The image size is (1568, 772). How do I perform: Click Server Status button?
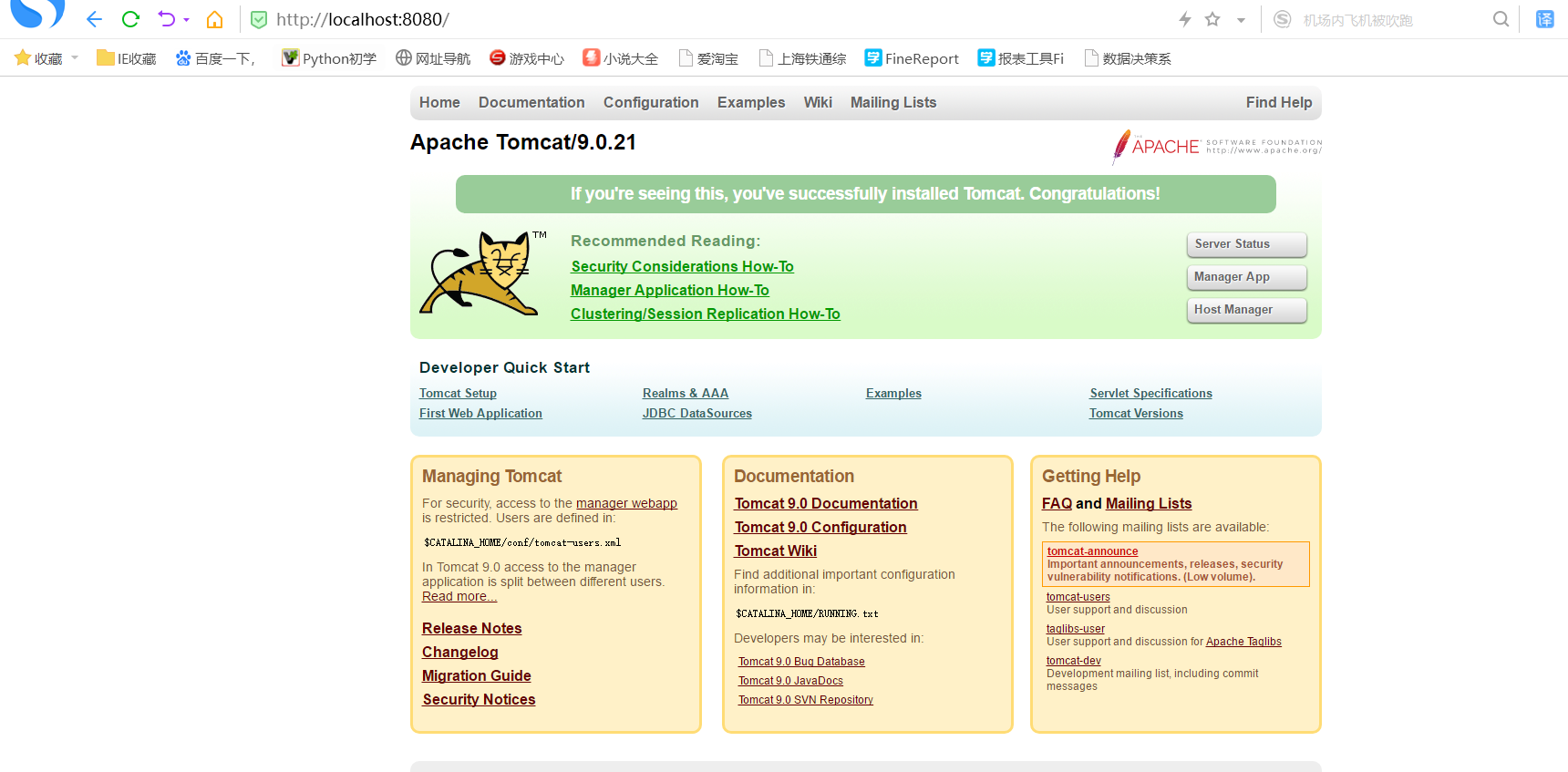click(x=1246, y=244)
